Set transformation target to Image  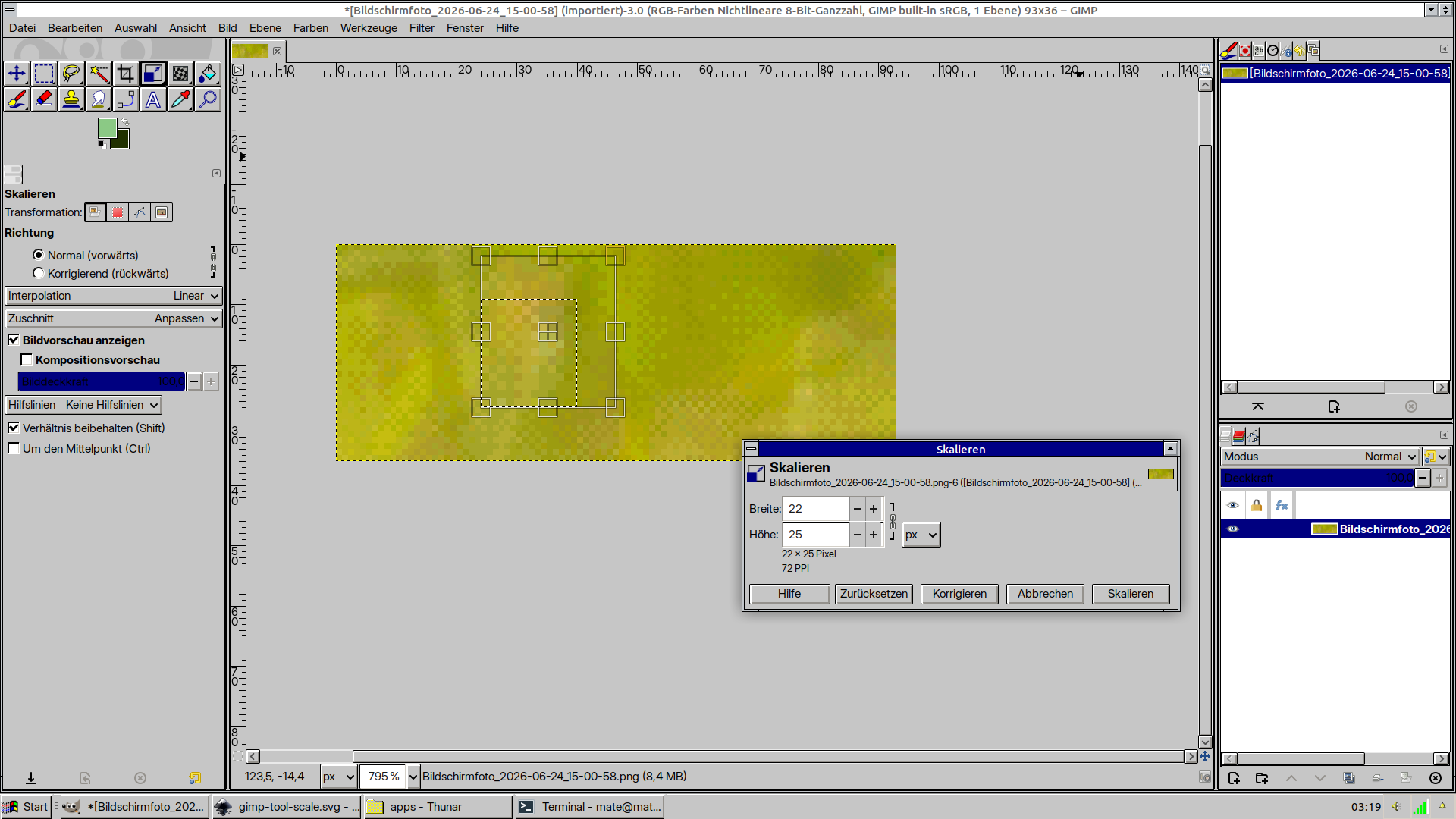[x=162, y=212]
